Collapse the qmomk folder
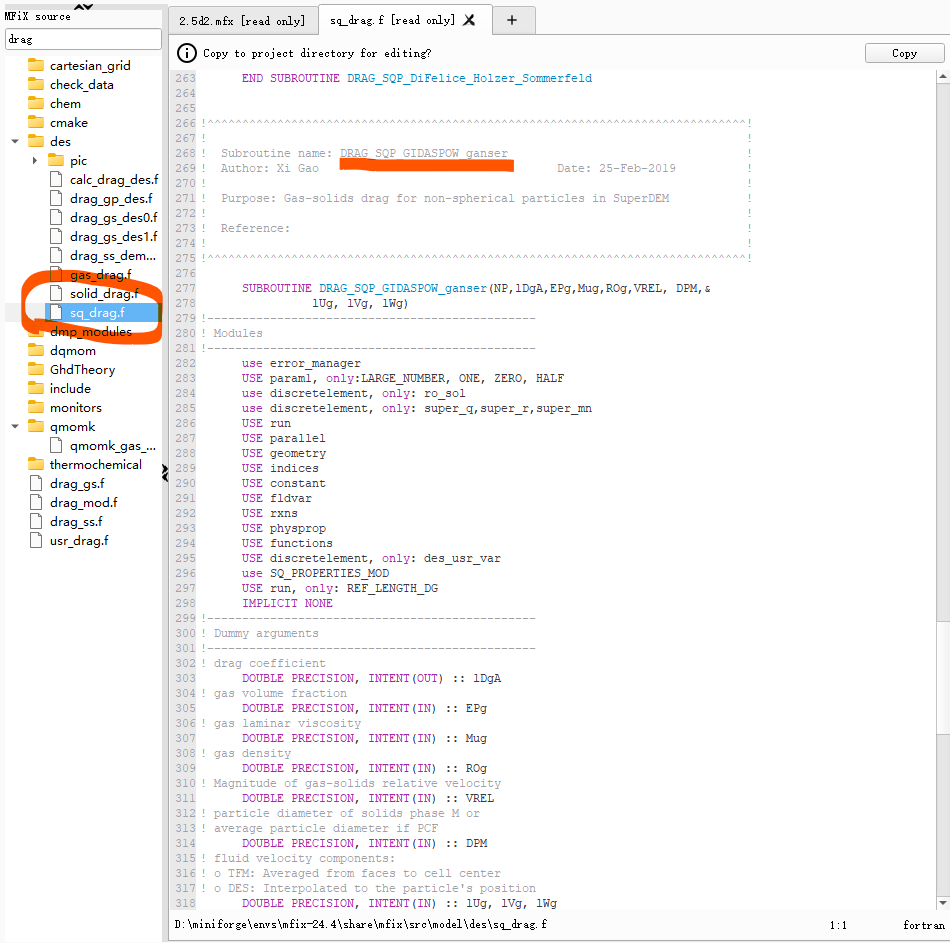The height and width of the screenshot is (943, 950). point(15,426)
